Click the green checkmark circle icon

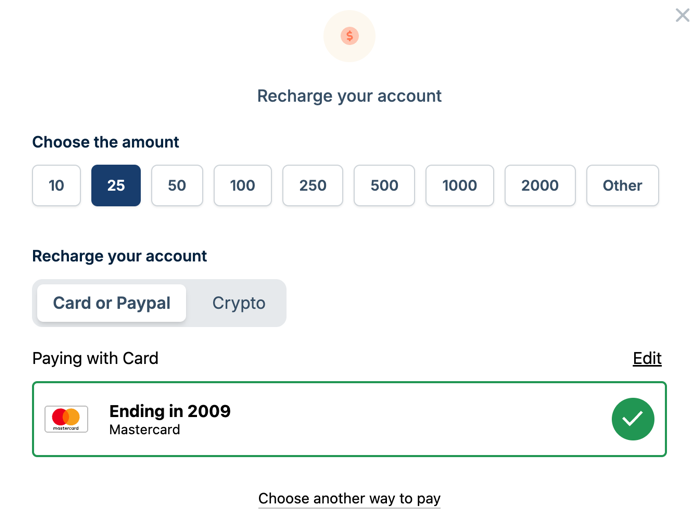pos(632,419)
